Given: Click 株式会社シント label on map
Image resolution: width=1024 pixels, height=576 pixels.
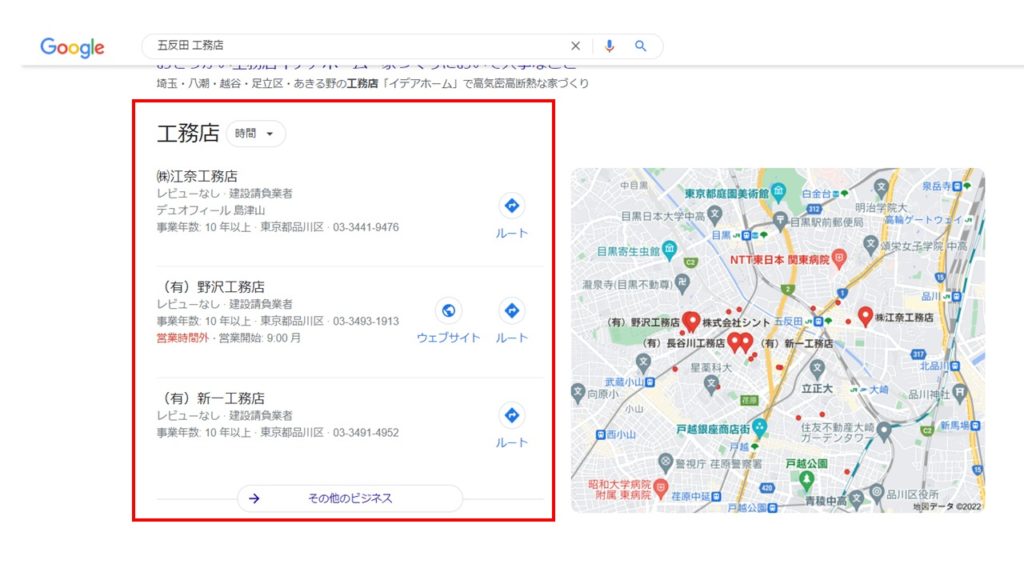Looking at the screenshot, I should click(x=736, y=323).
